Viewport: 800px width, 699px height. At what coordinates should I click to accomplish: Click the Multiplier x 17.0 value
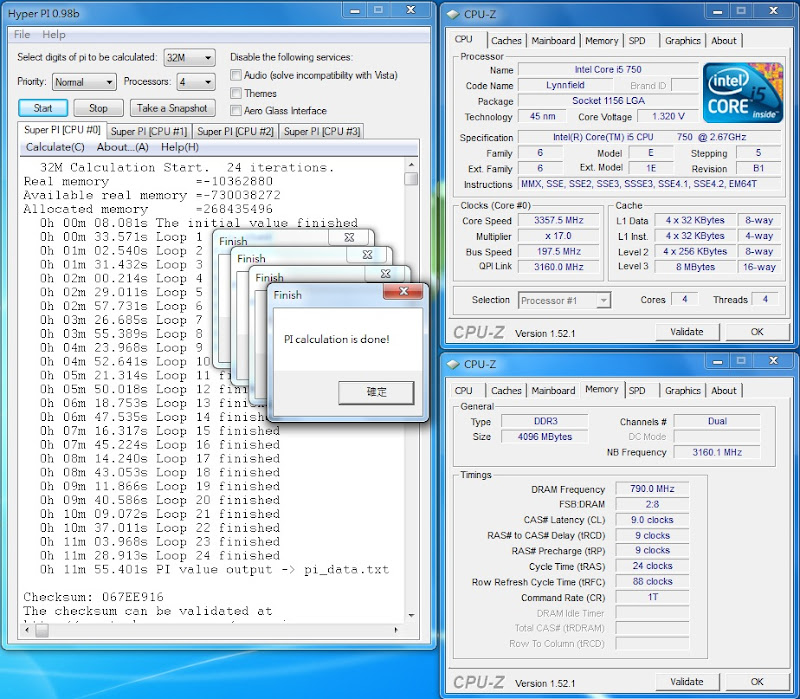coord(559,236)
